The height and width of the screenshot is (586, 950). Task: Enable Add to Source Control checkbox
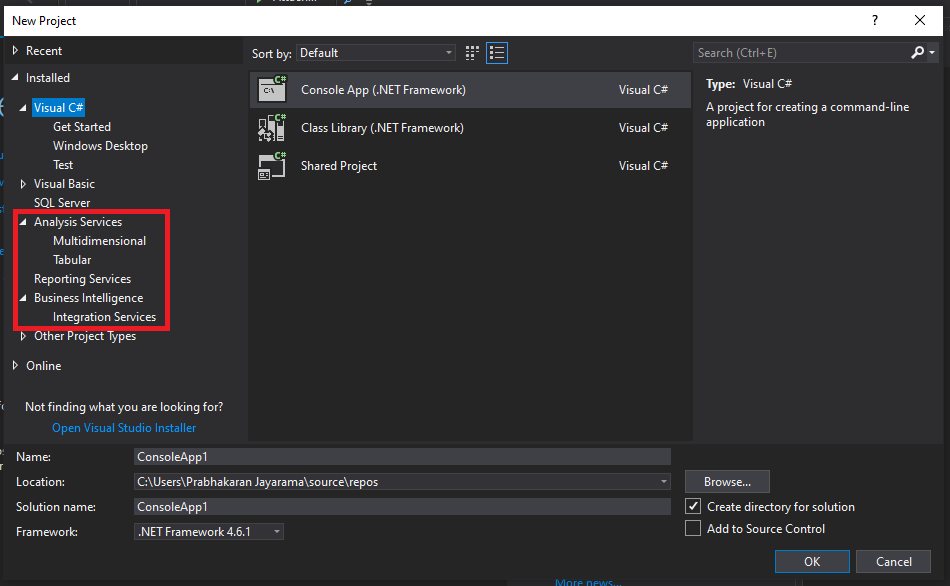693,528
